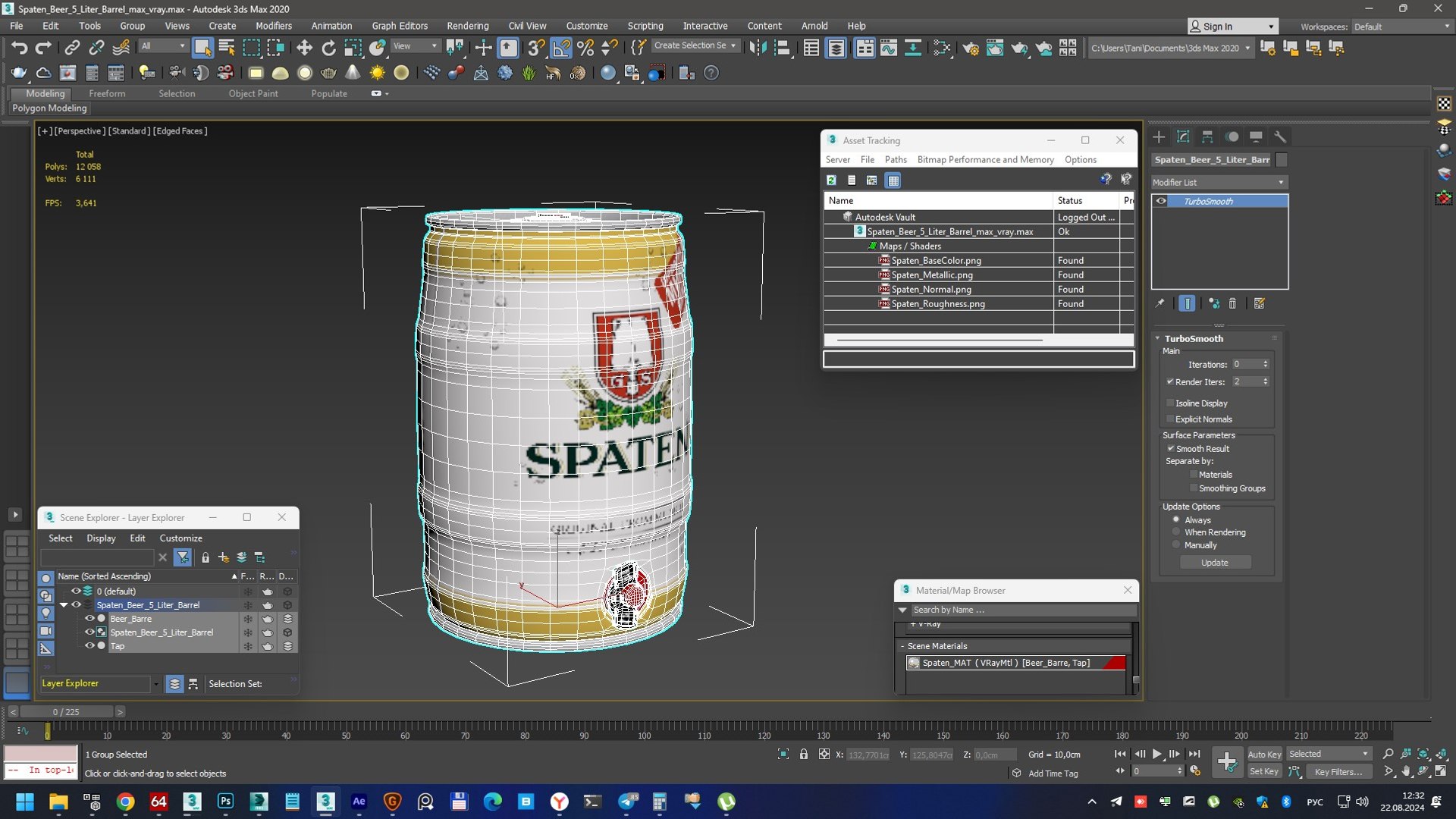Open the Layer Explorer dropdown
1456x819 pixels.
coord(156,684)
